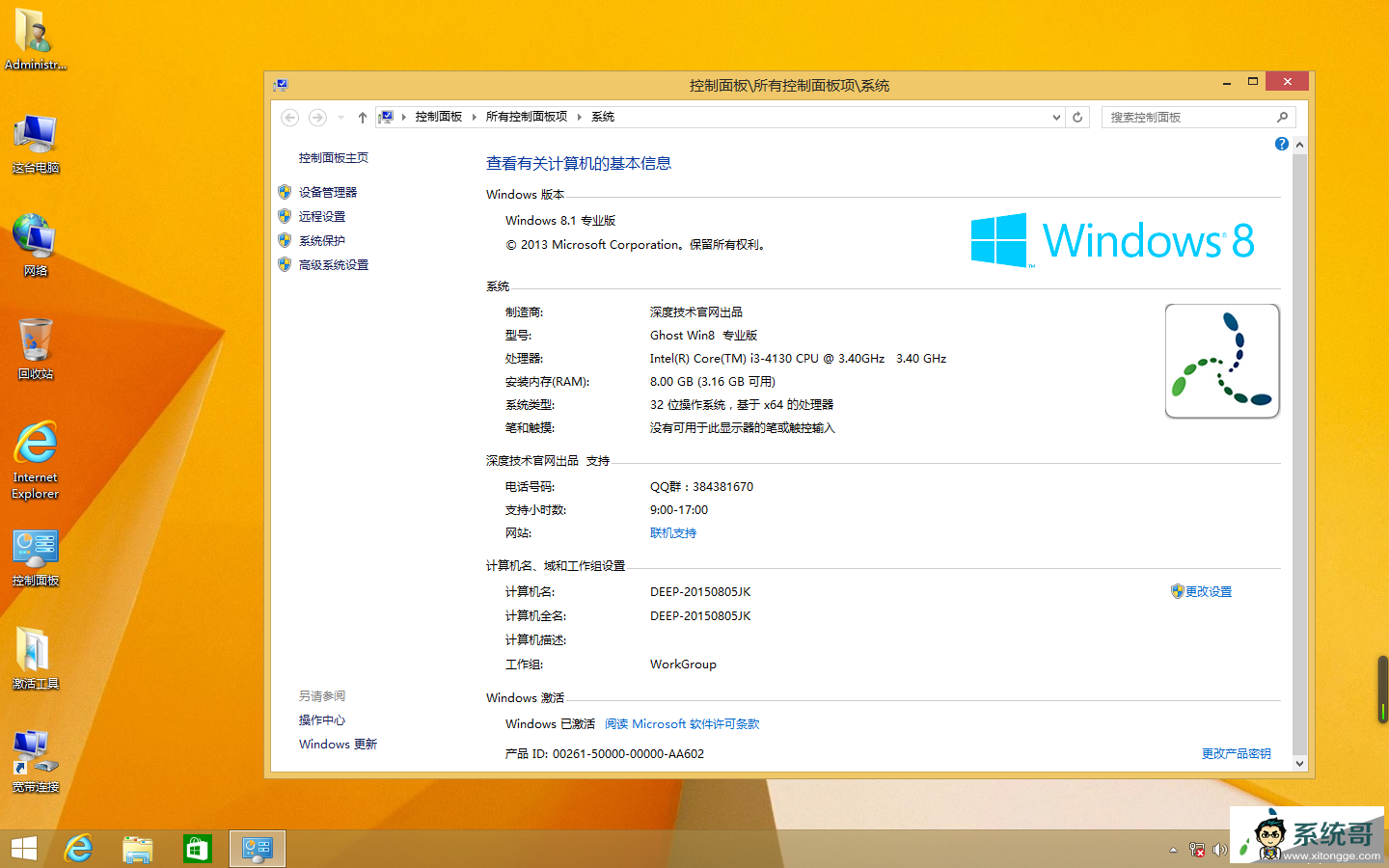
Task: Open Internet Explorer from the taskbar
Action: point(78,849)
